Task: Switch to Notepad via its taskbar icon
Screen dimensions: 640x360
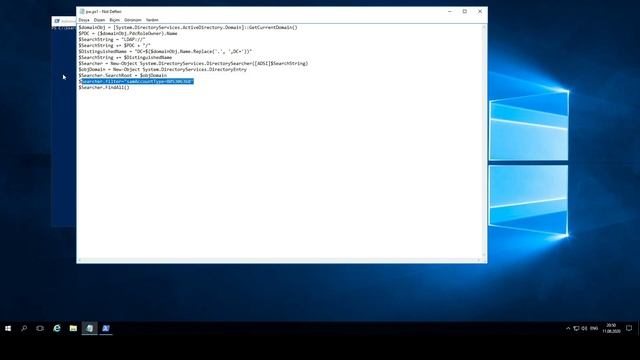Action: click(x=89, y=328)
